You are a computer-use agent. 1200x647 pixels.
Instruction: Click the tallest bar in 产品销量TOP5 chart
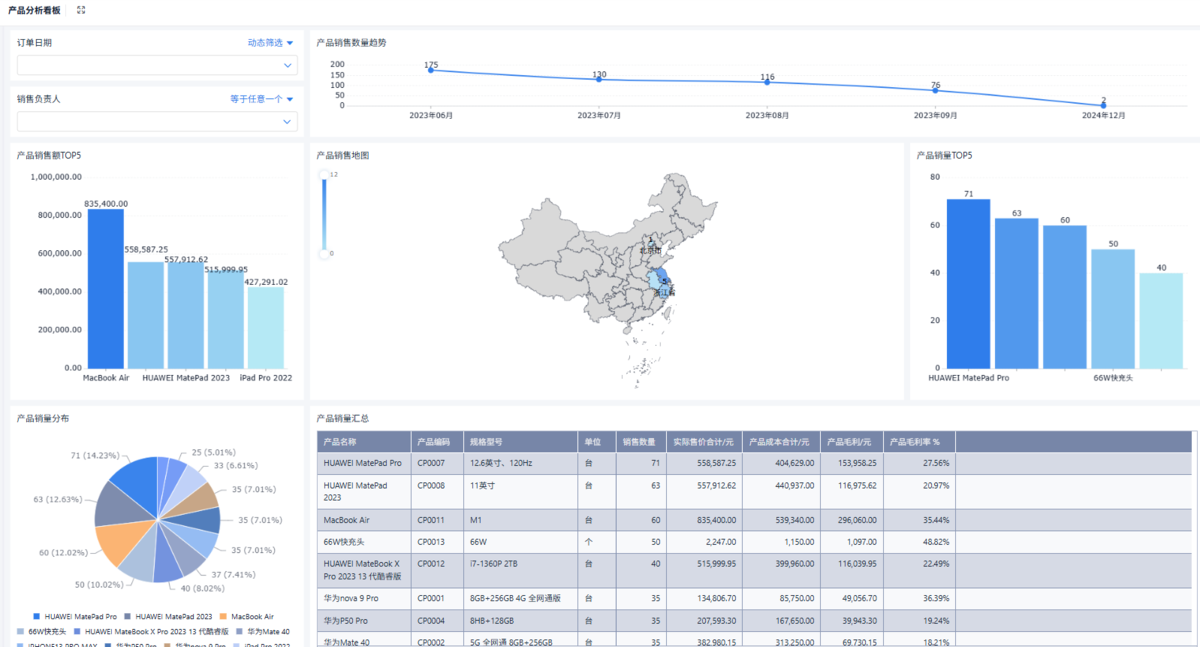coord(968,283)
